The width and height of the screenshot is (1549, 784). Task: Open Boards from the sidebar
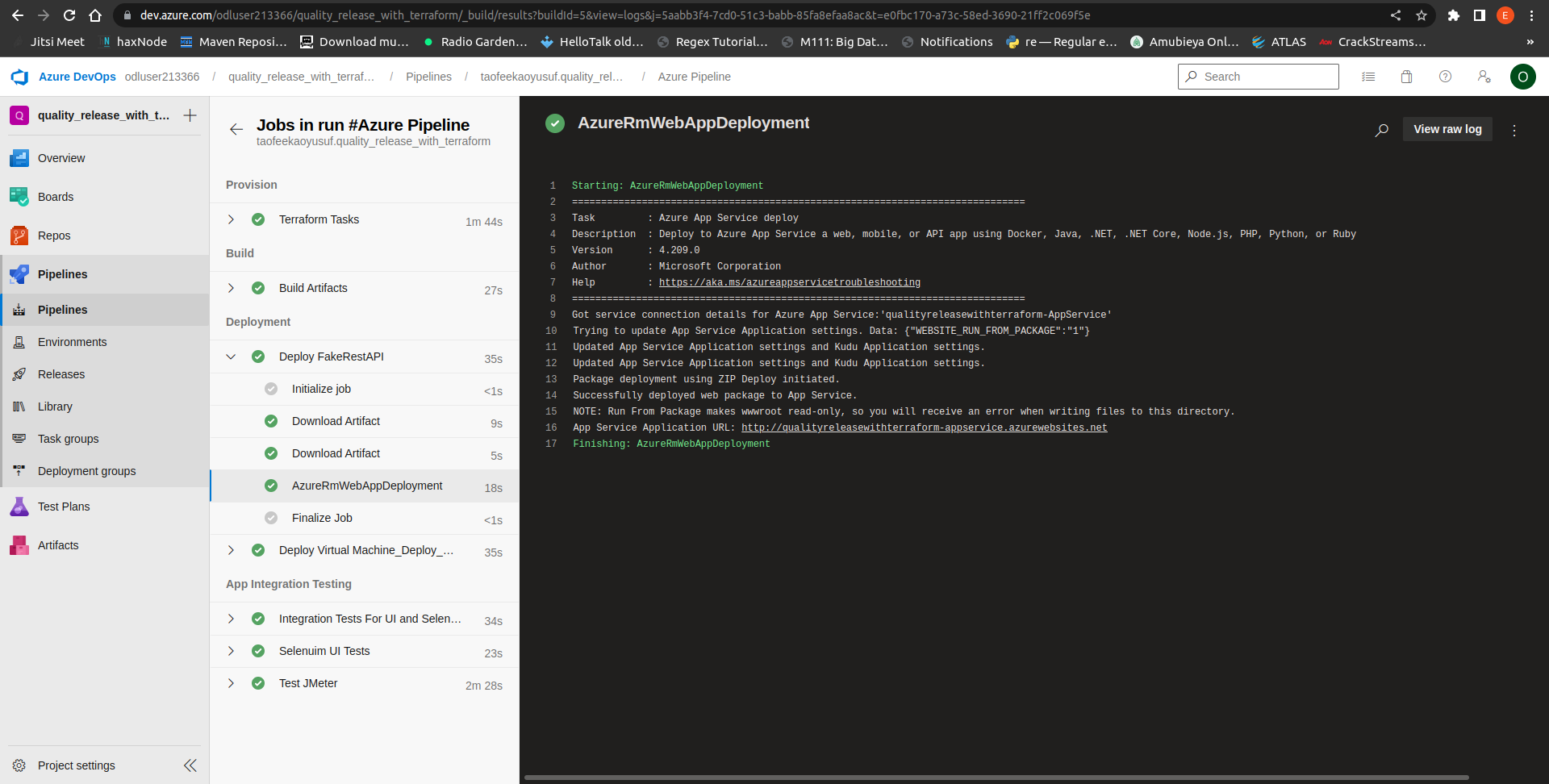pos(105,197)
